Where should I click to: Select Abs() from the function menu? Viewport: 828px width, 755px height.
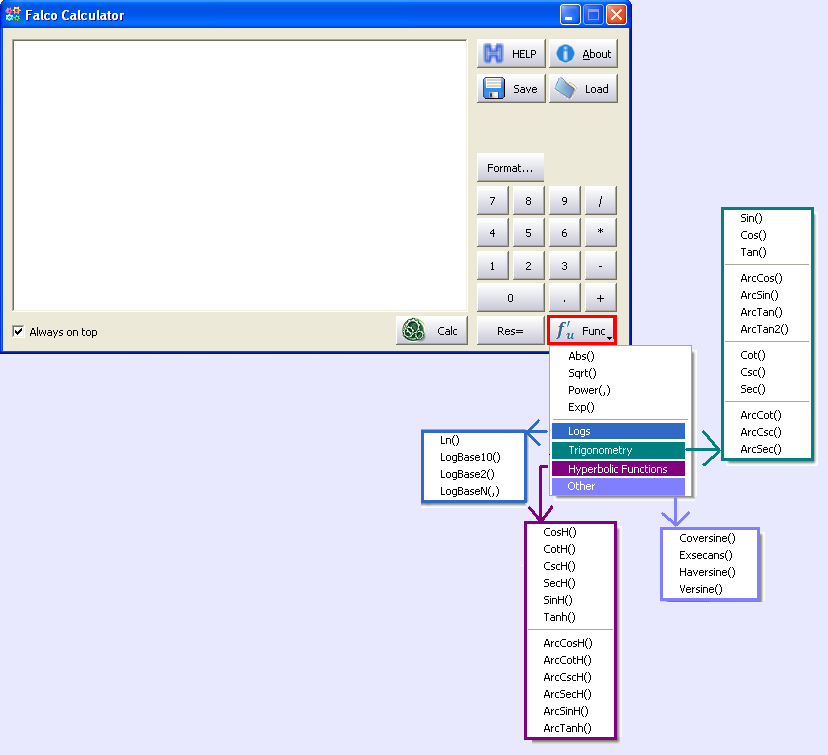pos(581,356)
